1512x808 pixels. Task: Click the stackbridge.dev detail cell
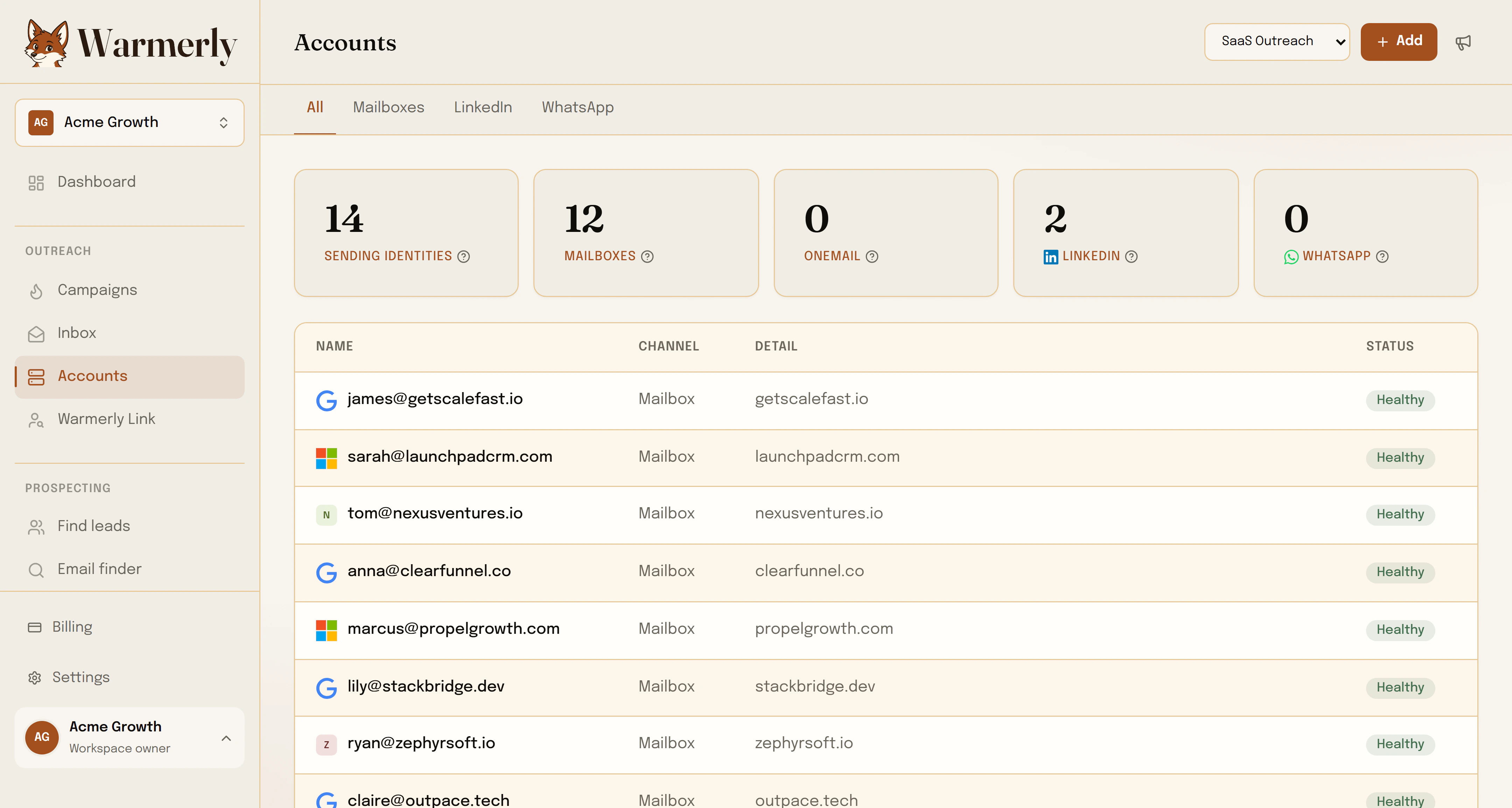(815, 687)
